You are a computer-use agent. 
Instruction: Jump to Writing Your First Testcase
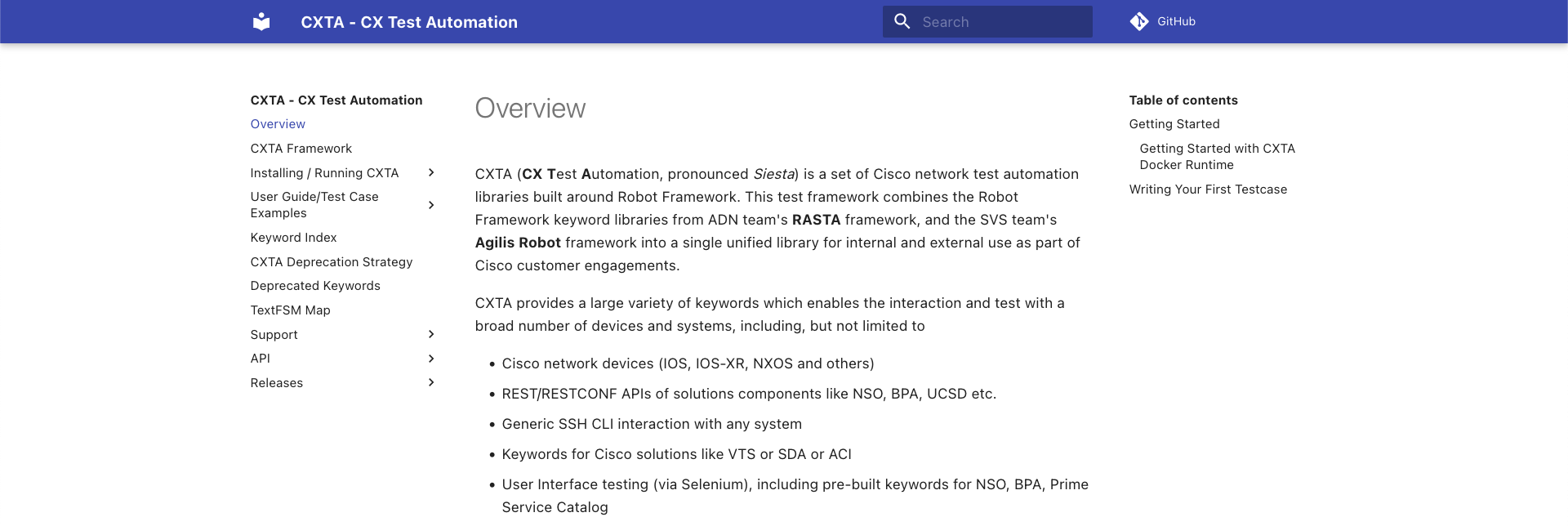tap(1208, 189)
